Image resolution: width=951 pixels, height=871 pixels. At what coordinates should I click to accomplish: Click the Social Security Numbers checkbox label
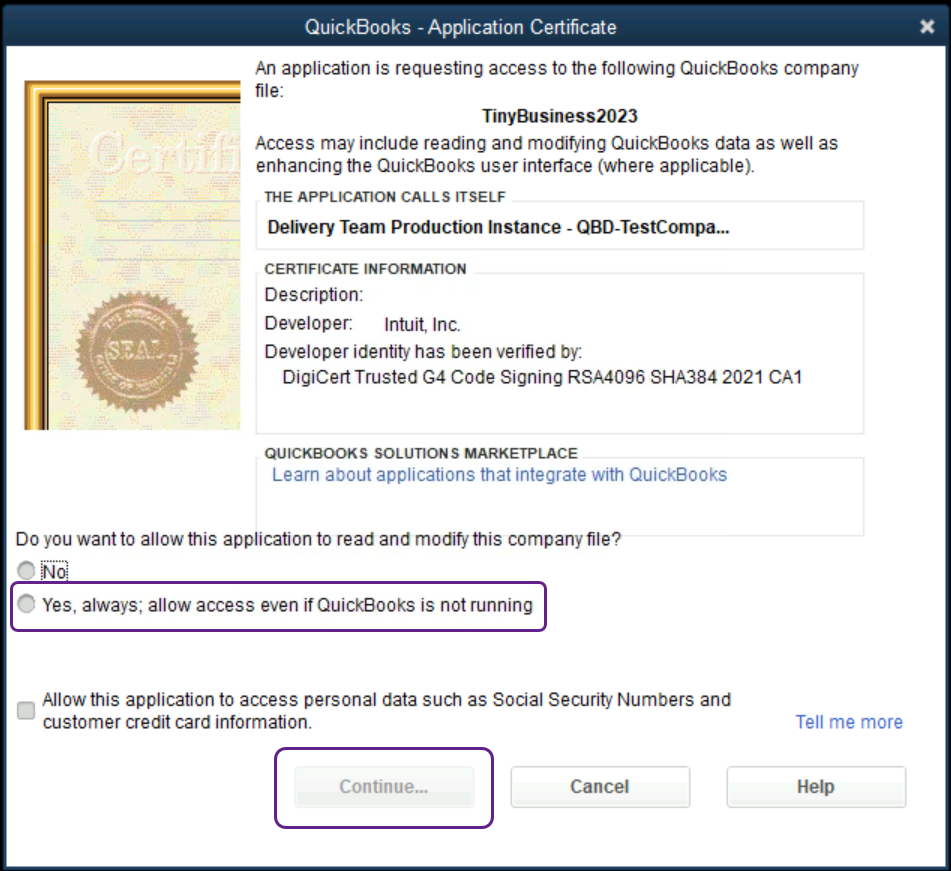386,710
